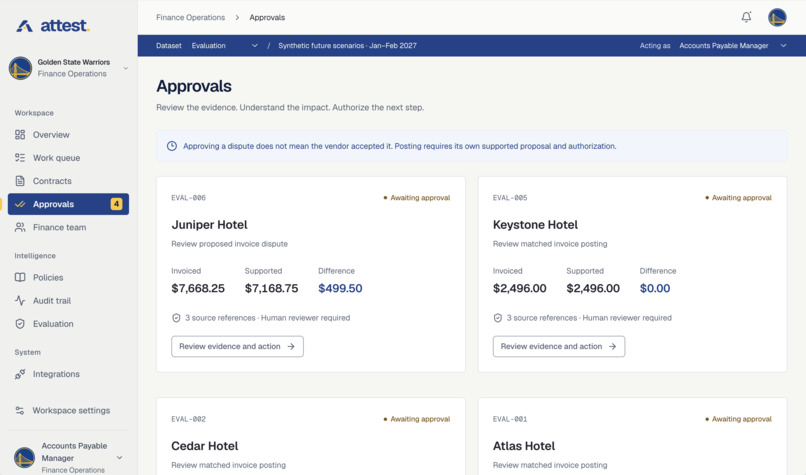Click the Evaluation shield icon
The image size is (806, 475).
click(20, 324)
